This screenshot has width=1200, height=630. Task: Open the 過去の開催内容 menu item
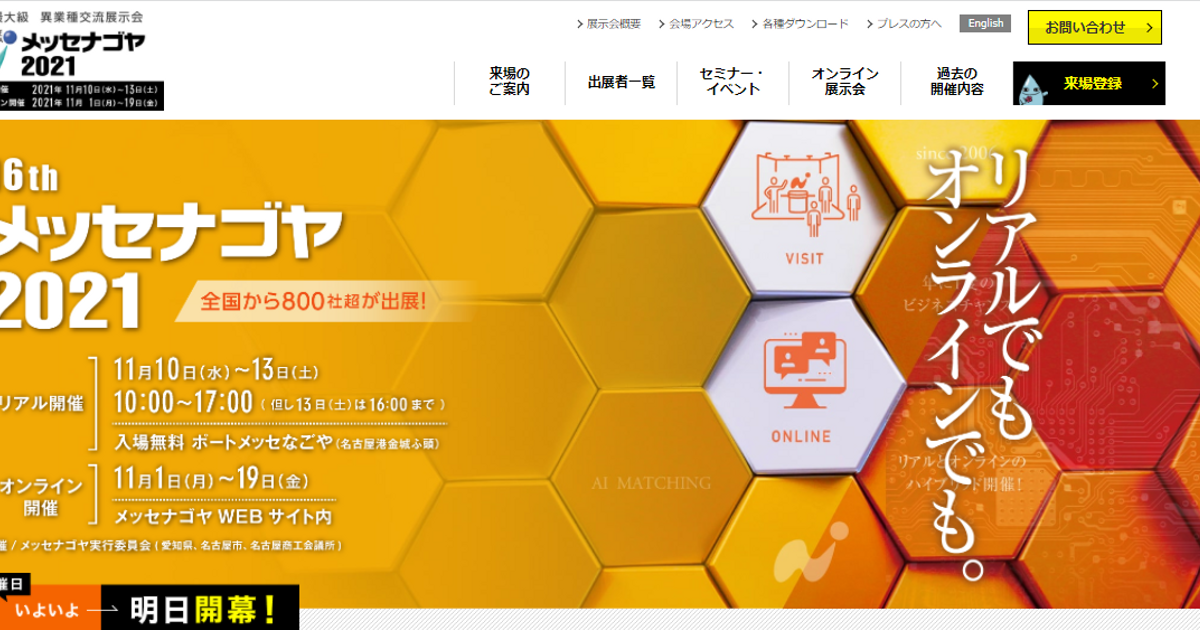coord(957,81)
